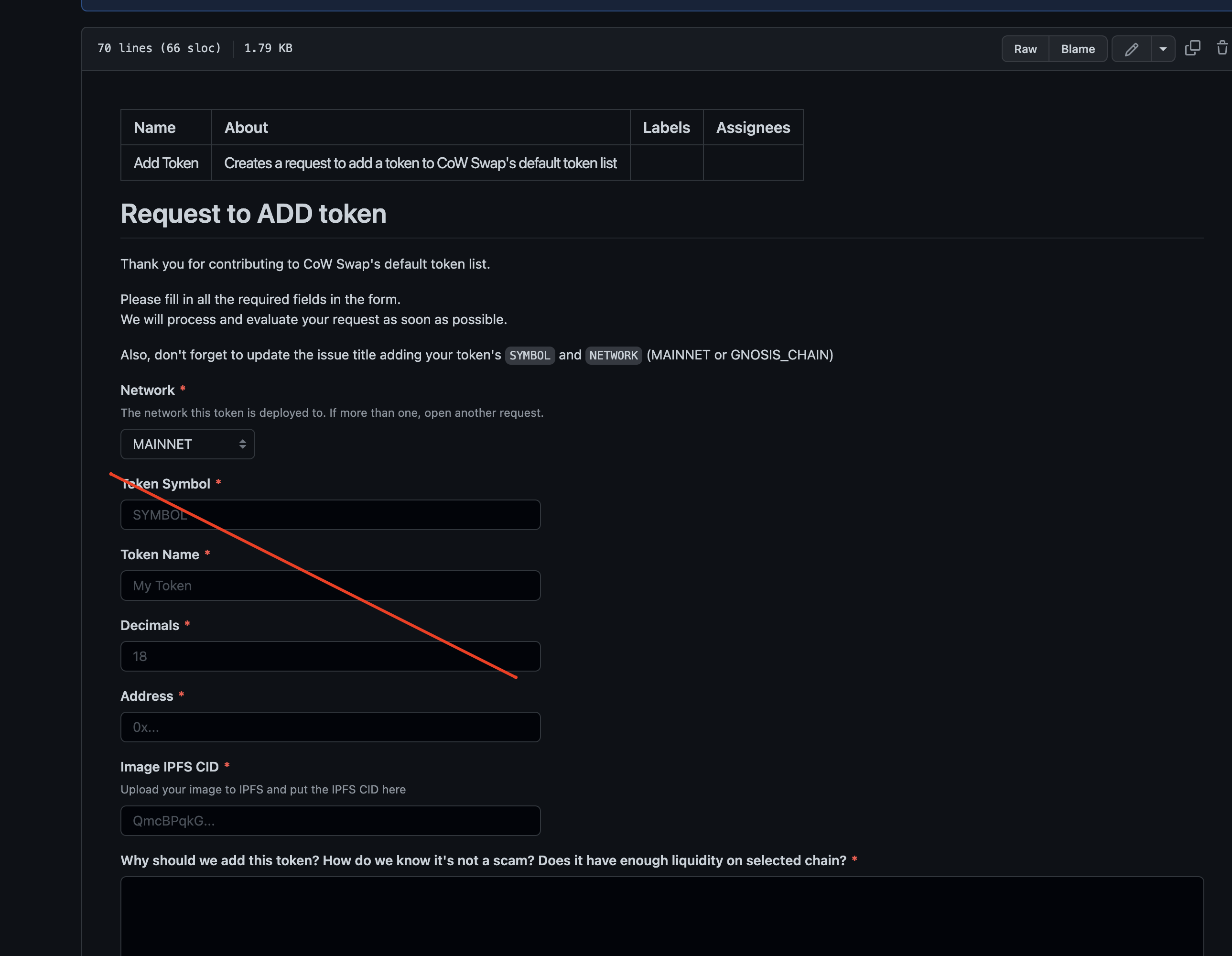Image resolution: width=1232 pixels, height=956 pixels.
Task: Click the pencil edit file icon
Action: point(1131,49)
